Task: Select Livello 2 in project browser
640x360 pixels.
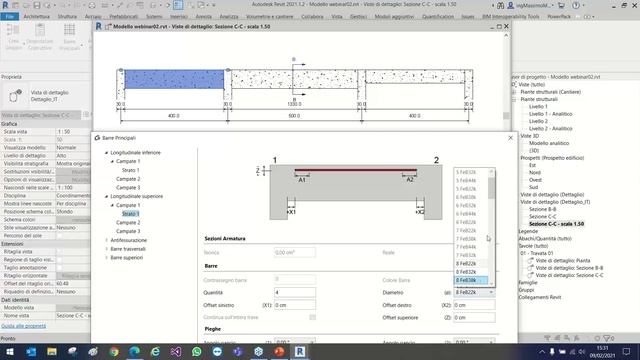Action: 538,121
